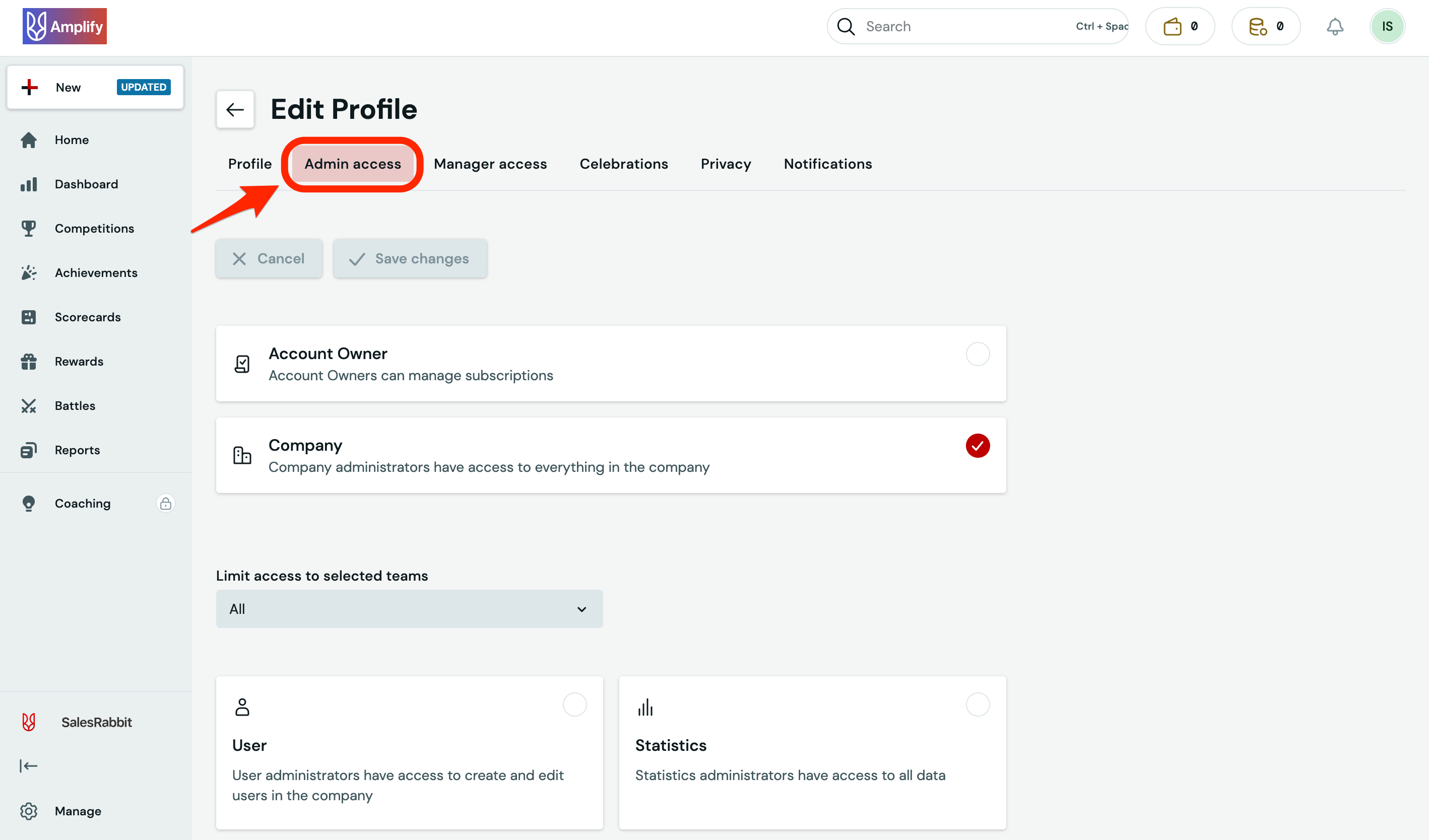Click the notification bell icon

click(1334, 27)
